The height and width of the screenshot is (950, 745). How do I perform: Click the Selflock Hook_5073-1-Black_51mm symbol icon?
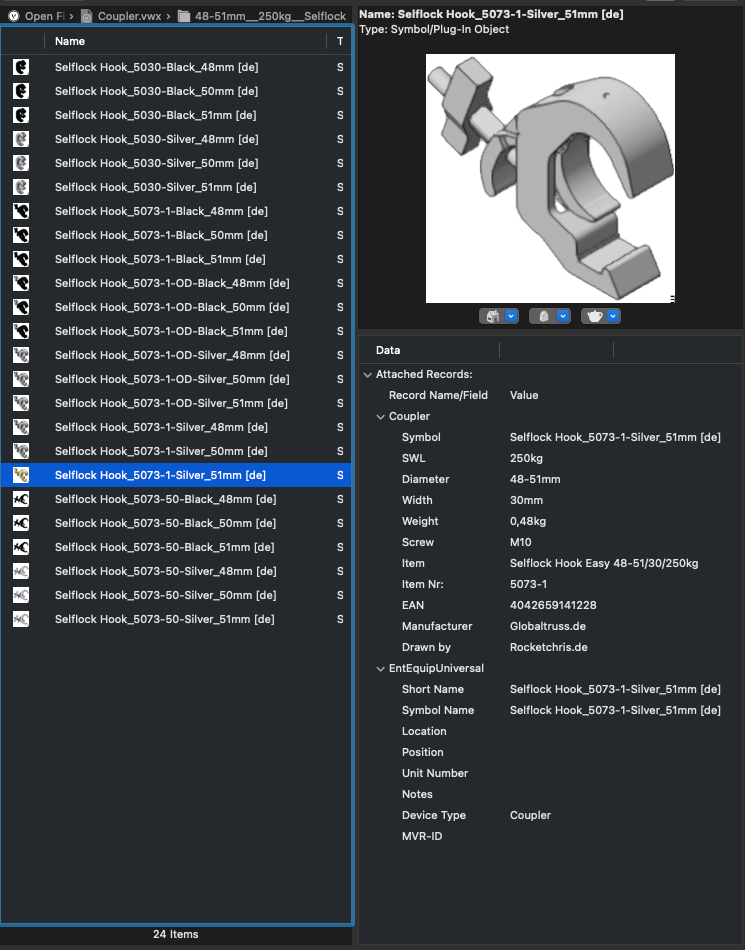coord(21,259)
